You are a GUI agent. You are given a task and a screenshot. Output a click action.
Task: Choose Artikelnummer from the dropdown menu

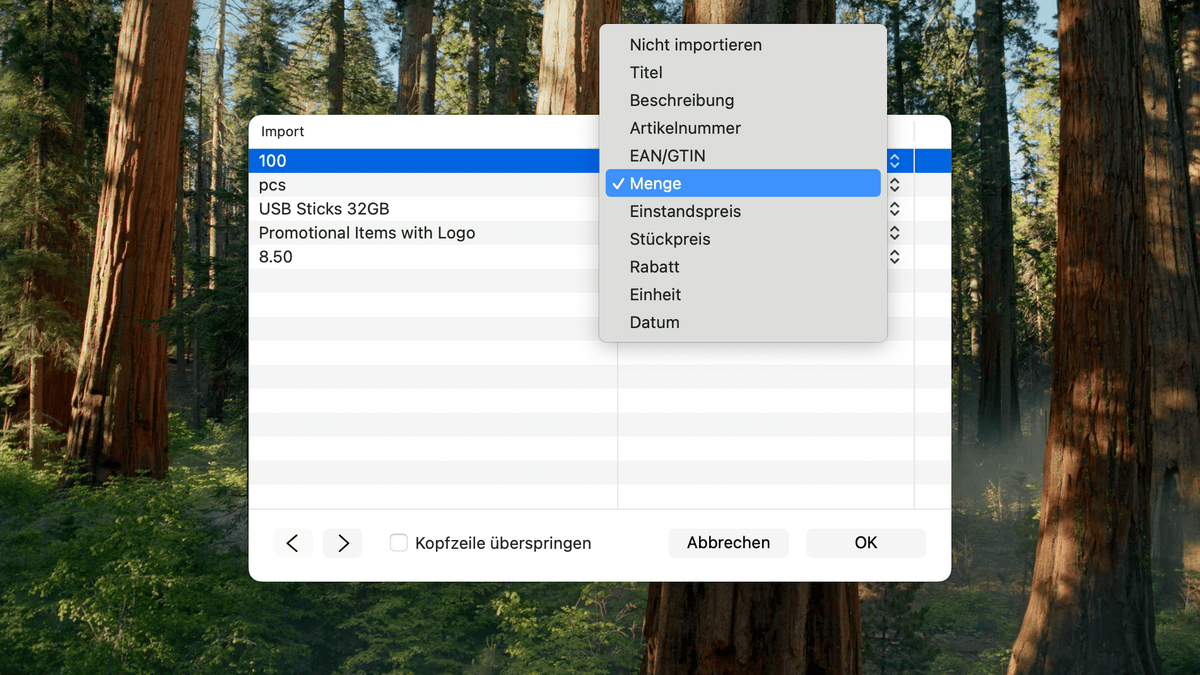685,128
